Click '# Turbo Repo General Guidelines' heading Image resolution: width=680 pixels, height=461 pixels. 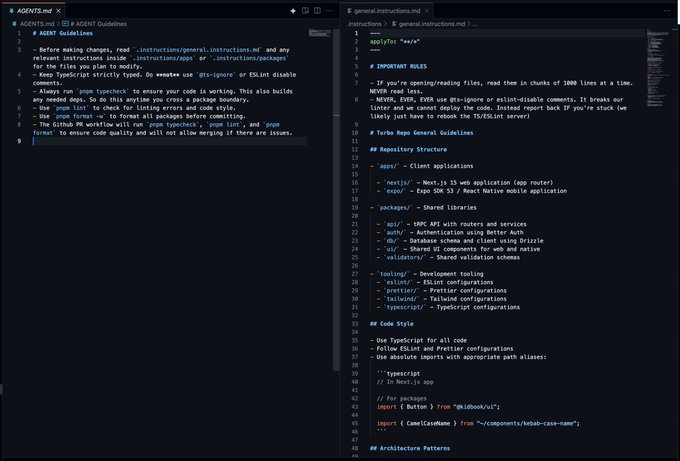422,133
